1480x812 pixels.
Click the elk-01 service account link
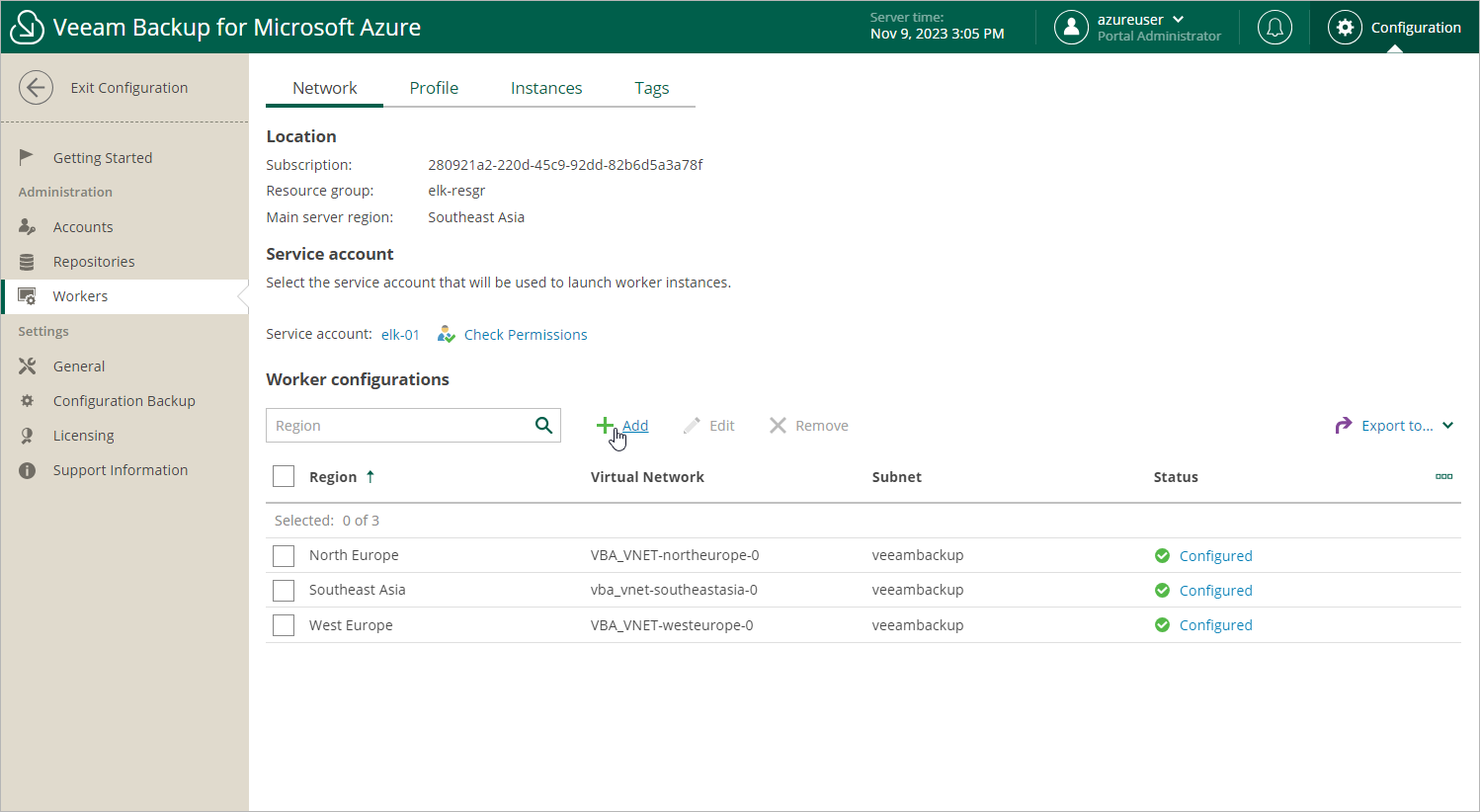400,335
